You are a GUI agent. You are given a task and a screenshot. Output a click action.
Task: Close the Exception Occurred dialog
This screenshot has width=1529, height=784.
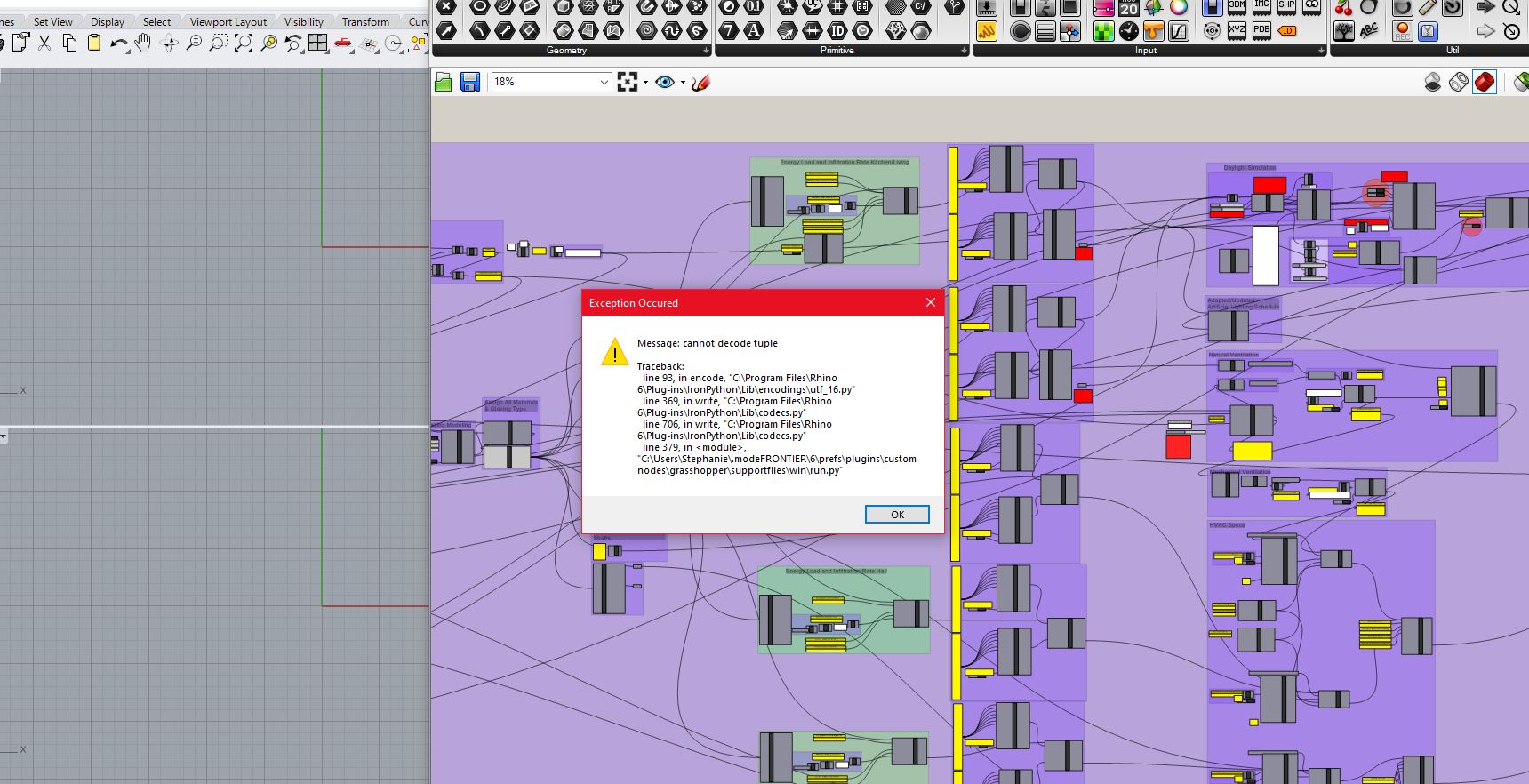pyautogui.click(x=930, y=303)
